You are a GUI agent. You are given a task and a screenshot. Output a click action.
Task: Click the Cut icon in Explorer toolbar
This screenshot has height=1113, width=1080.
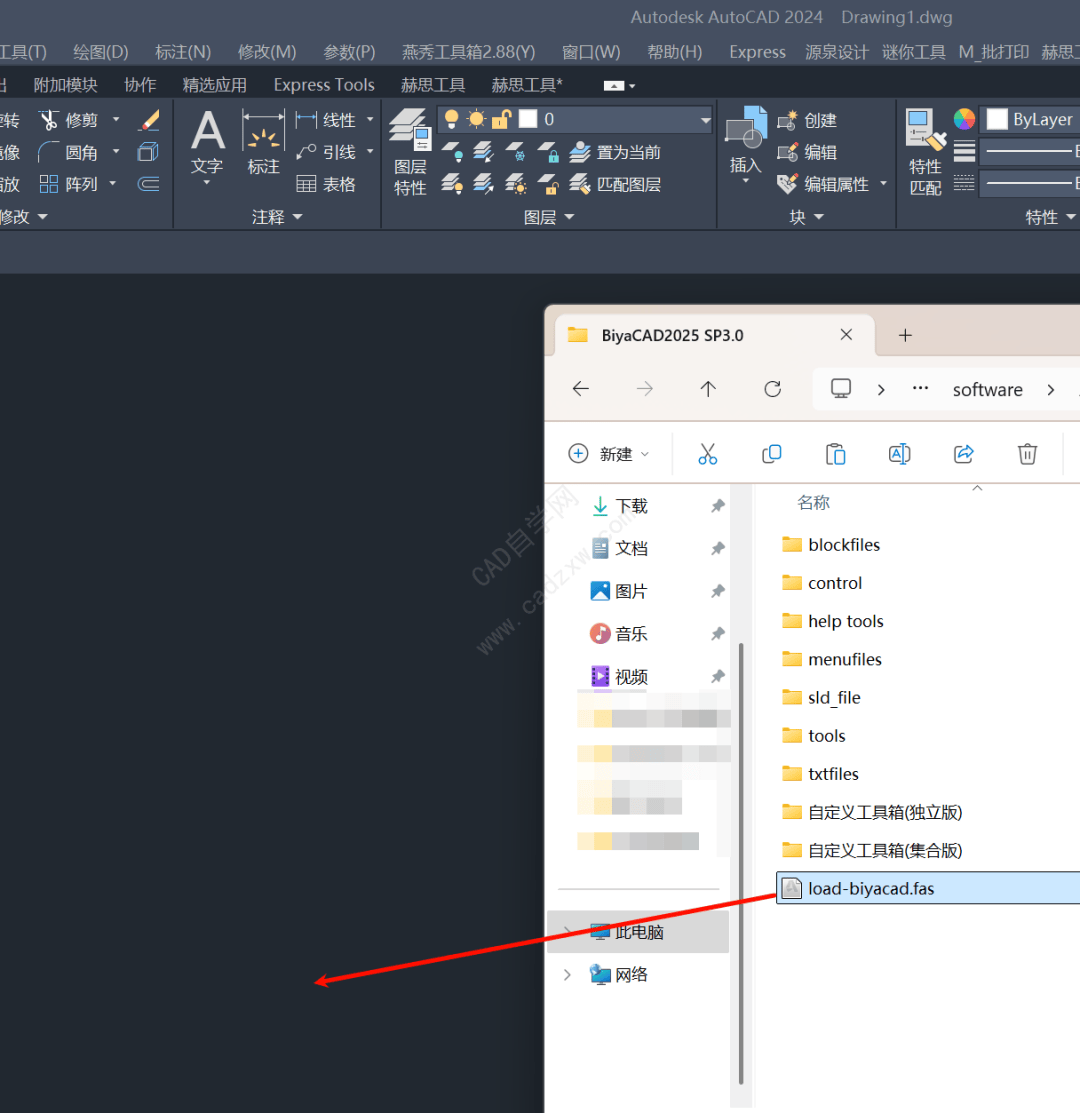tap(707, 454)
